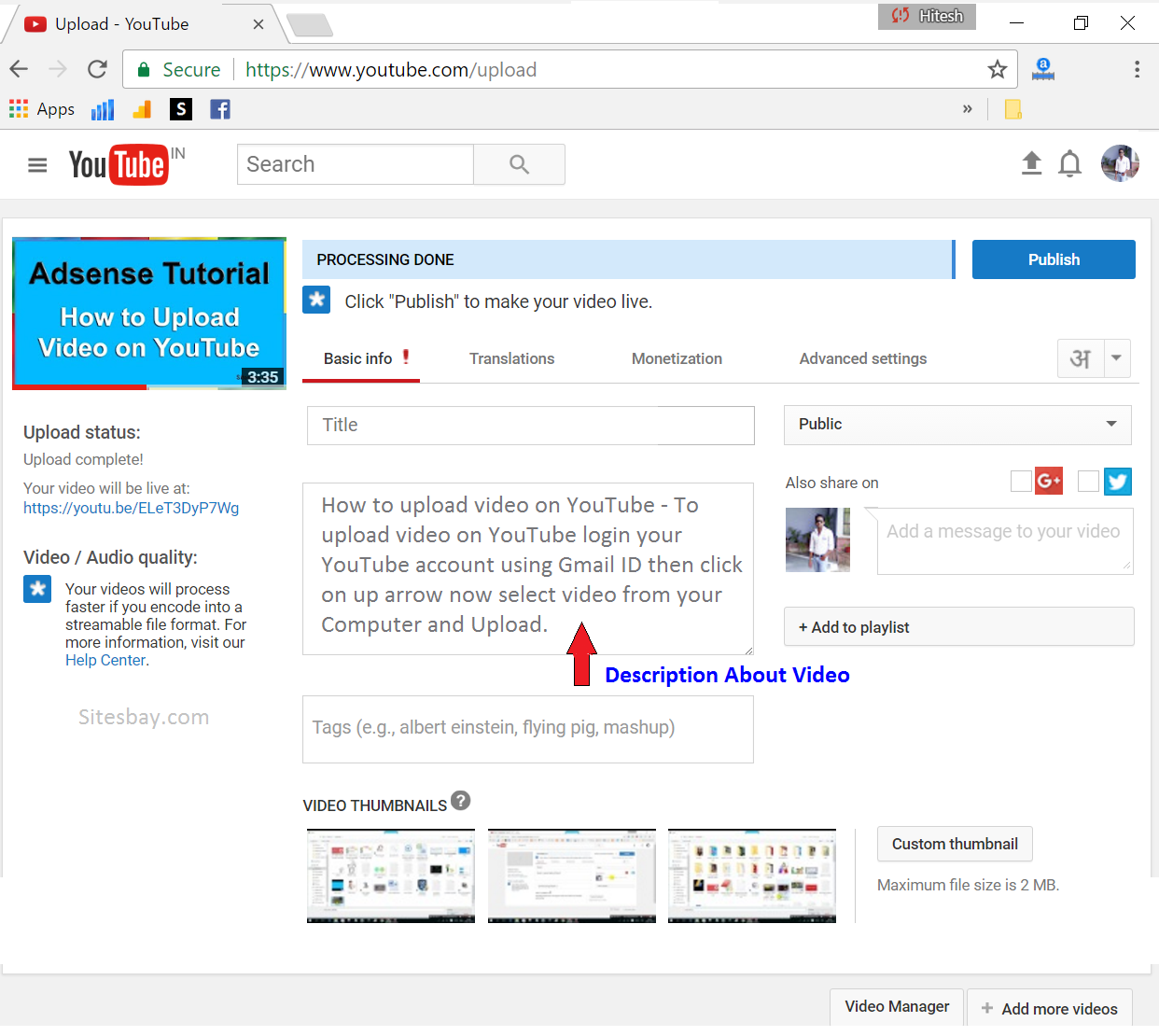
Task: Open the notifications bell
Action: click(1070, 164)
